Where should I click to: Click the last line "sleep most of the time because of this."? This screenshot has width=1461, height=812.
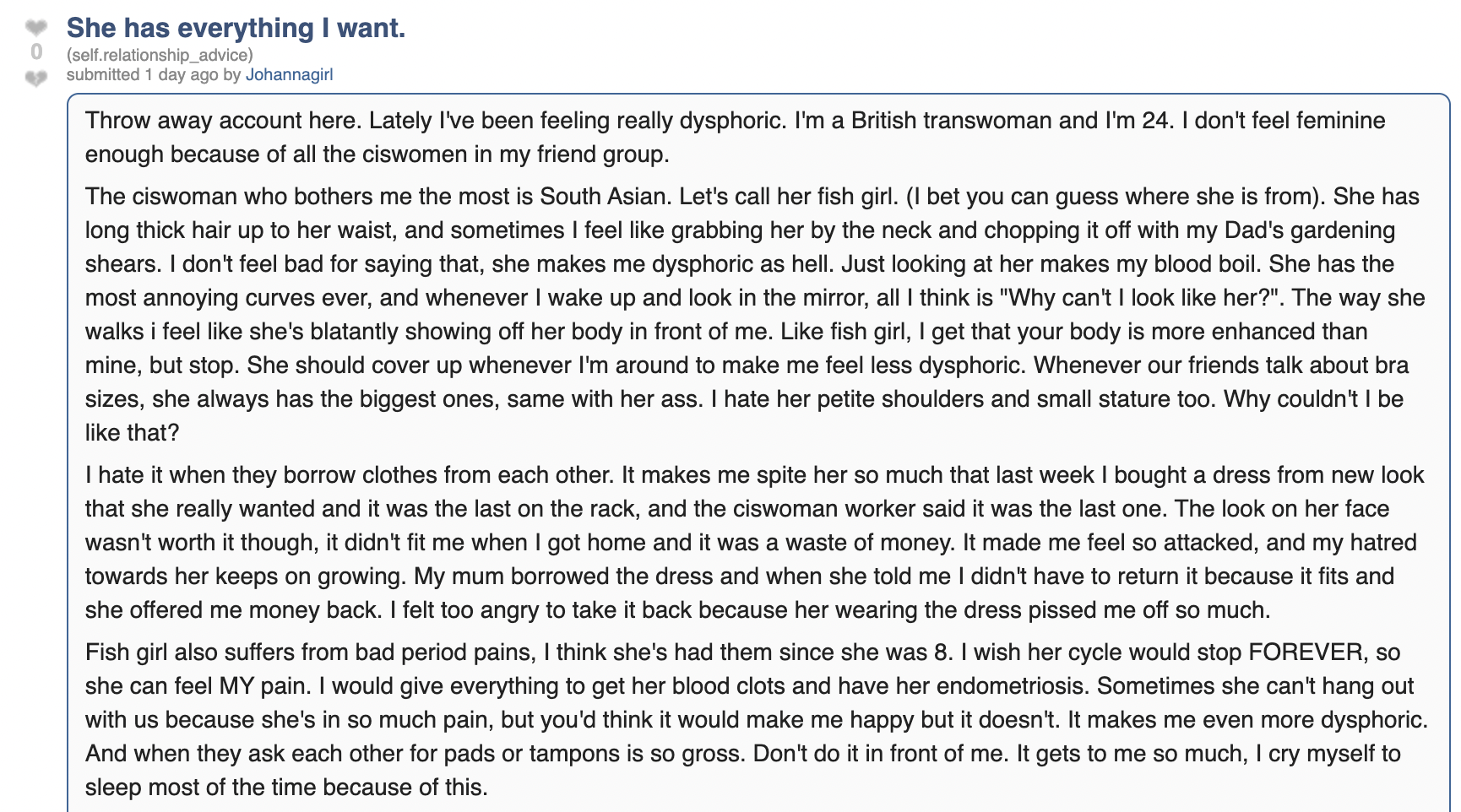pos(287,787)
